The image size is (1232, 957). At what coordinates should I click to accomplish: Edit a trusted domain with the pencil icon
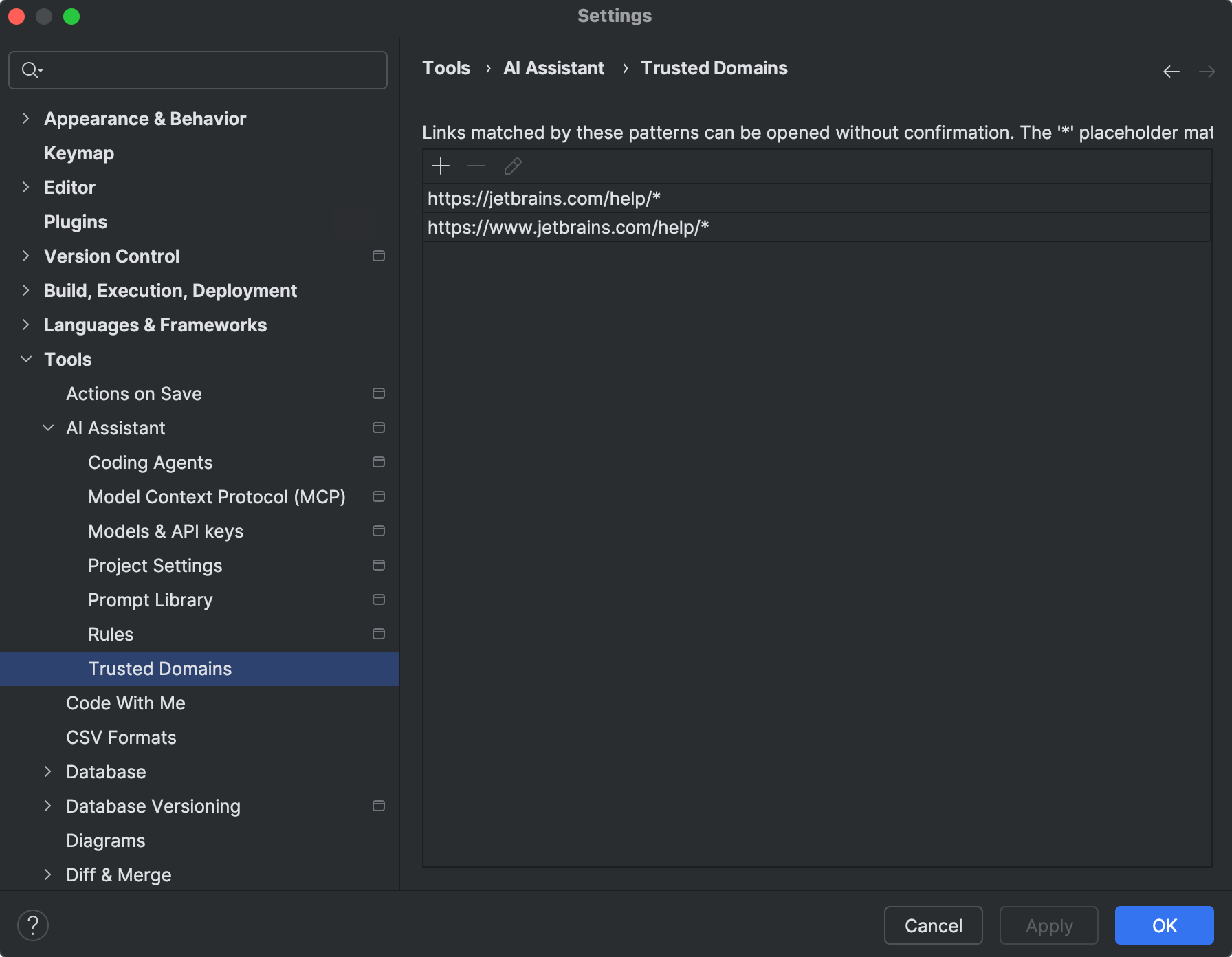coord(512,166)
